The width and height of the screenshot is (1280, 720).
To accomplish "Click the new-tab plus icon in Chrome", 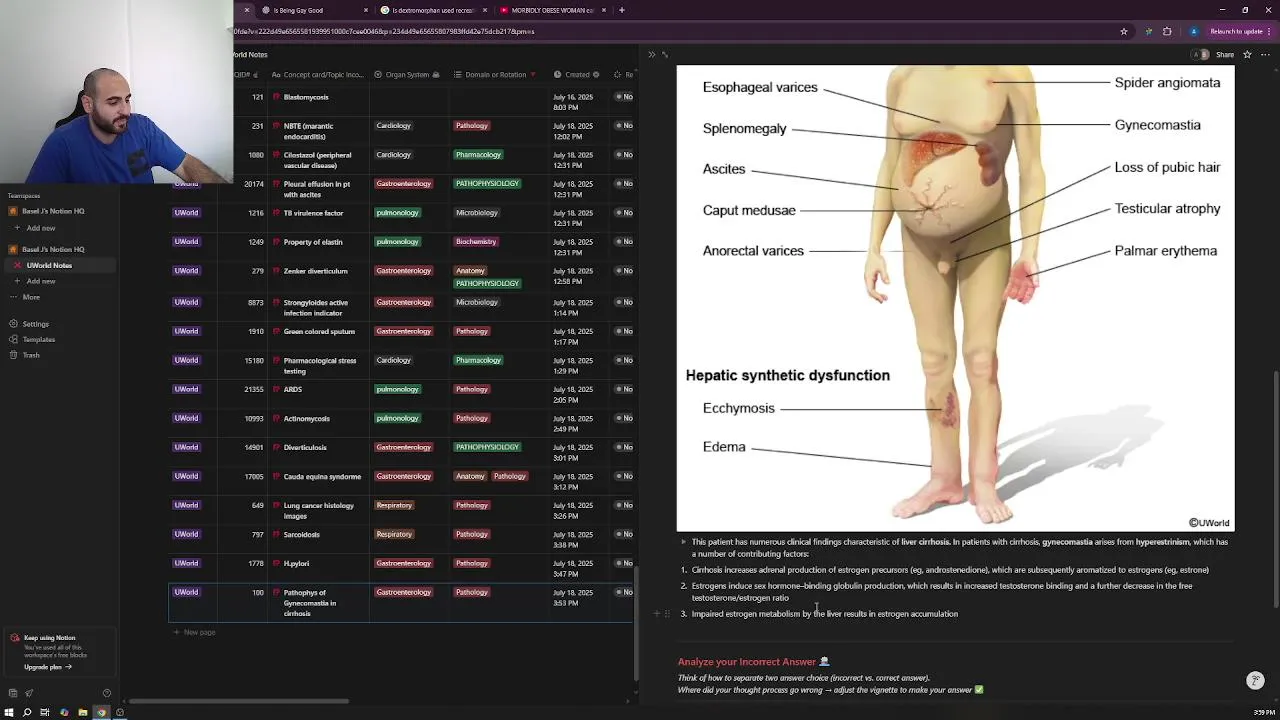I will coord(622,10).
